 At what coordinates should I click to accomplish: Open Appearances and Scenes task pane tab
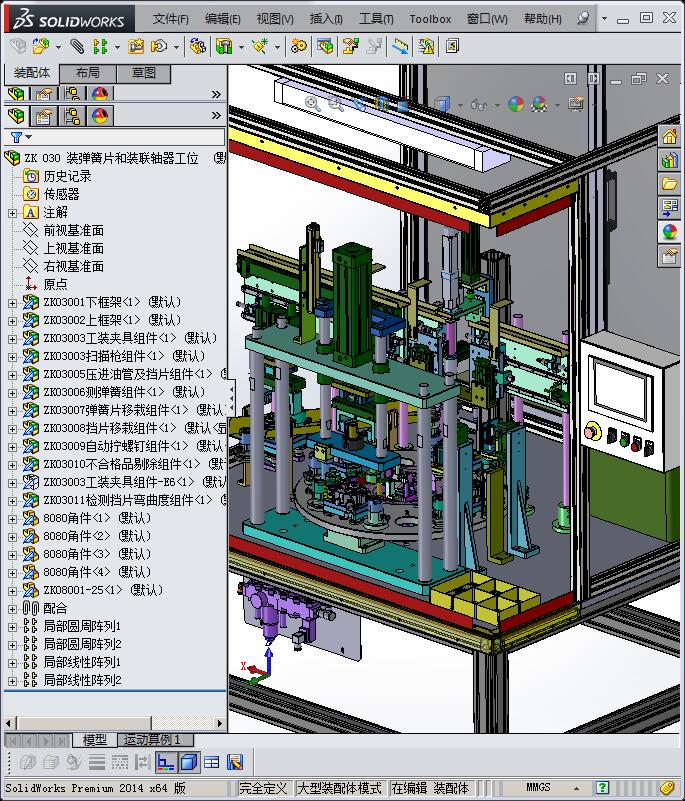[x=669, y=232]
